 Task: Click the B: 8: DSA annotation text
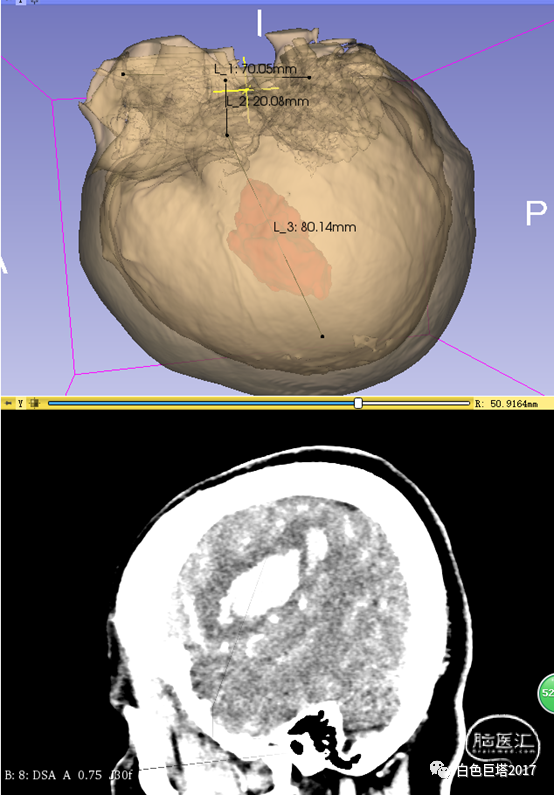30,775
